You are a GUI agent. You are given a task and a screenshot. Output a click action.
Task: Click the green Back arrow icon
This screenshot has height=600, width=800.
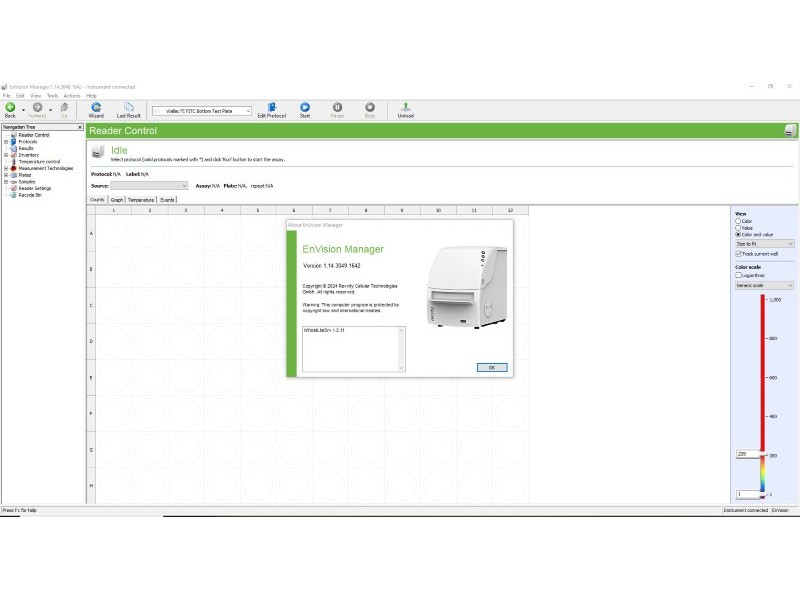coord(10,107)
